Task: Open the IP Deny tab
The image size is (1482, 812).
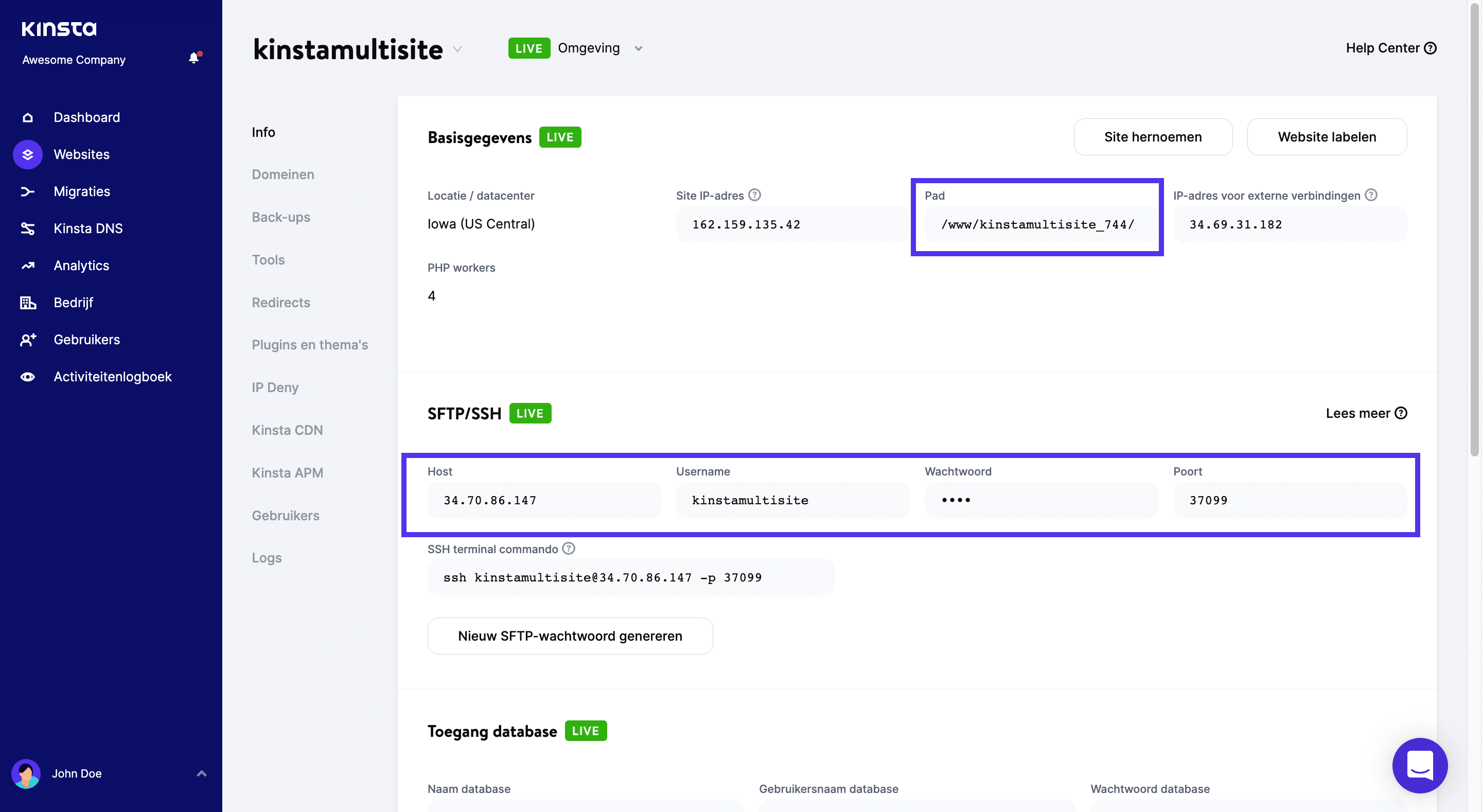Action: [x=275, y=387]
